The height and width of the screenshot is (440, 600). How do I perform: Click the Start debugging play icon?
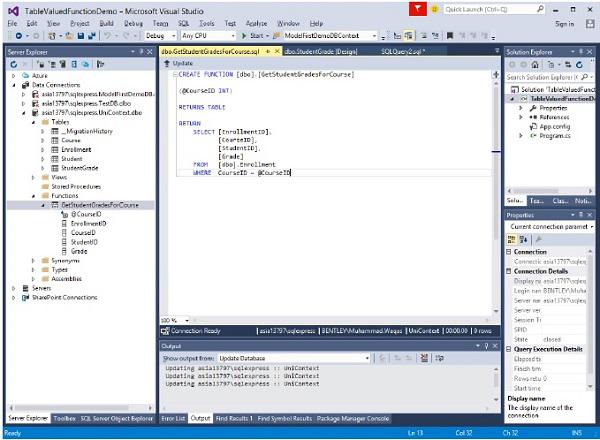point(244,36)
